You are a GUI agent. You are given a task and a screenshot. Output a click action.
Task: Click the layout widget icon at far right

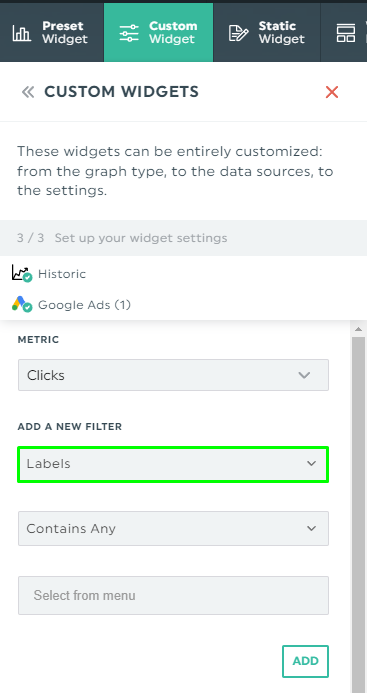coord(346,33)
